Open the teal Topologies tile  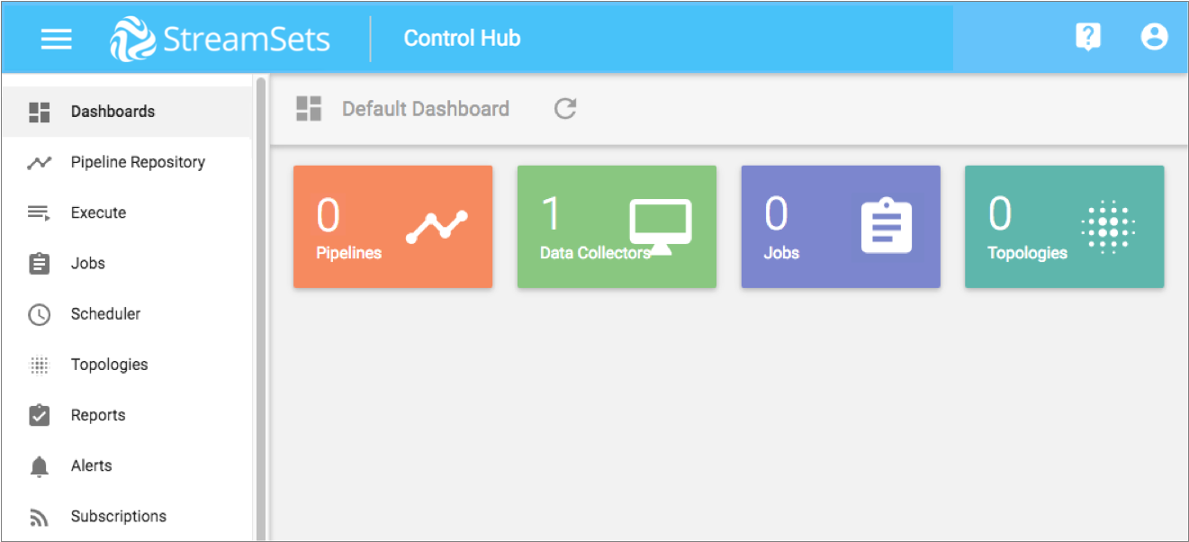(1064, 227)
